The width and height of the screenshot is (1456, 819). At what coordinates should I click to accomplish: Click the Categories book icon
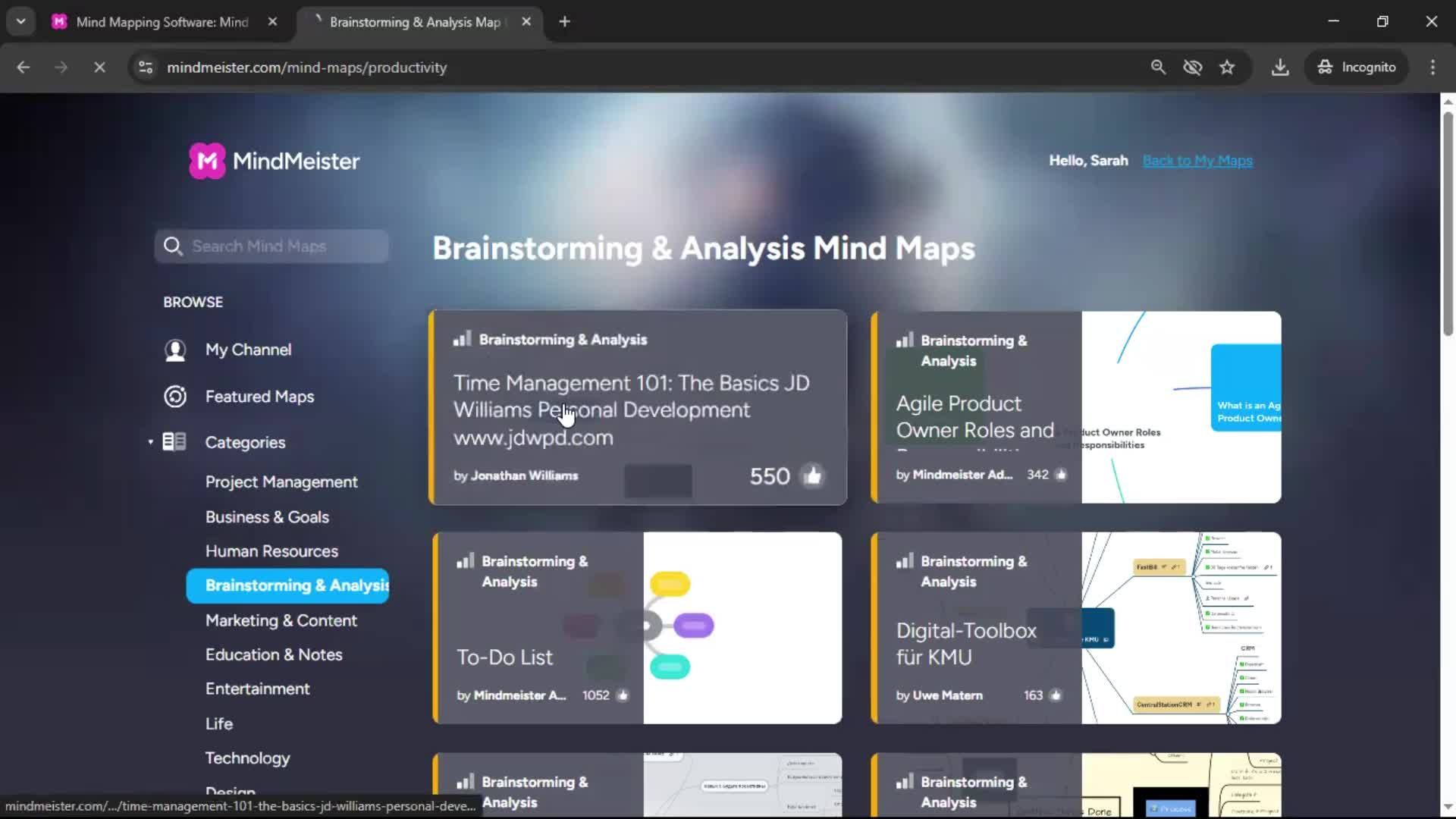pyautogui.click(x=174, y=441)
